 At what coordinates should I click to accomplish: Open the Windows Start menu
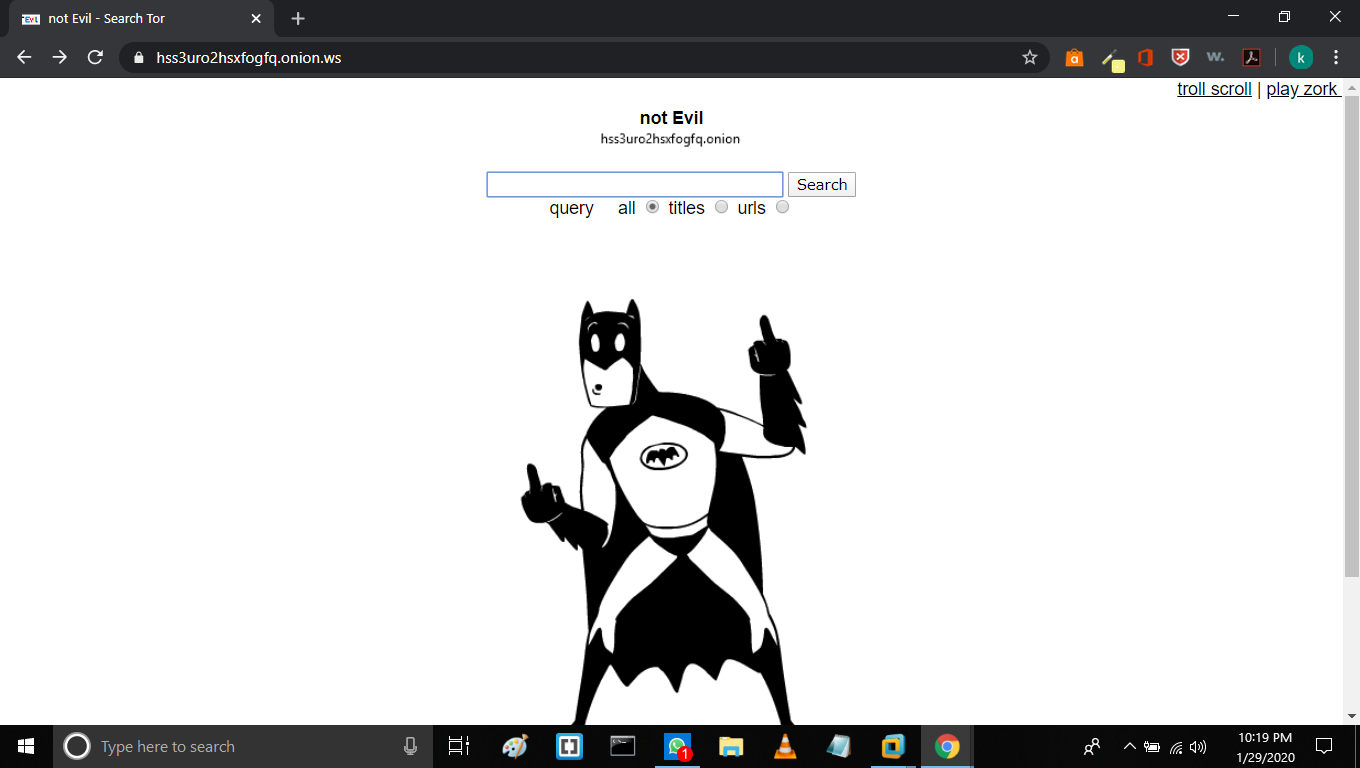pyautogui.click(x=26, y=746)
